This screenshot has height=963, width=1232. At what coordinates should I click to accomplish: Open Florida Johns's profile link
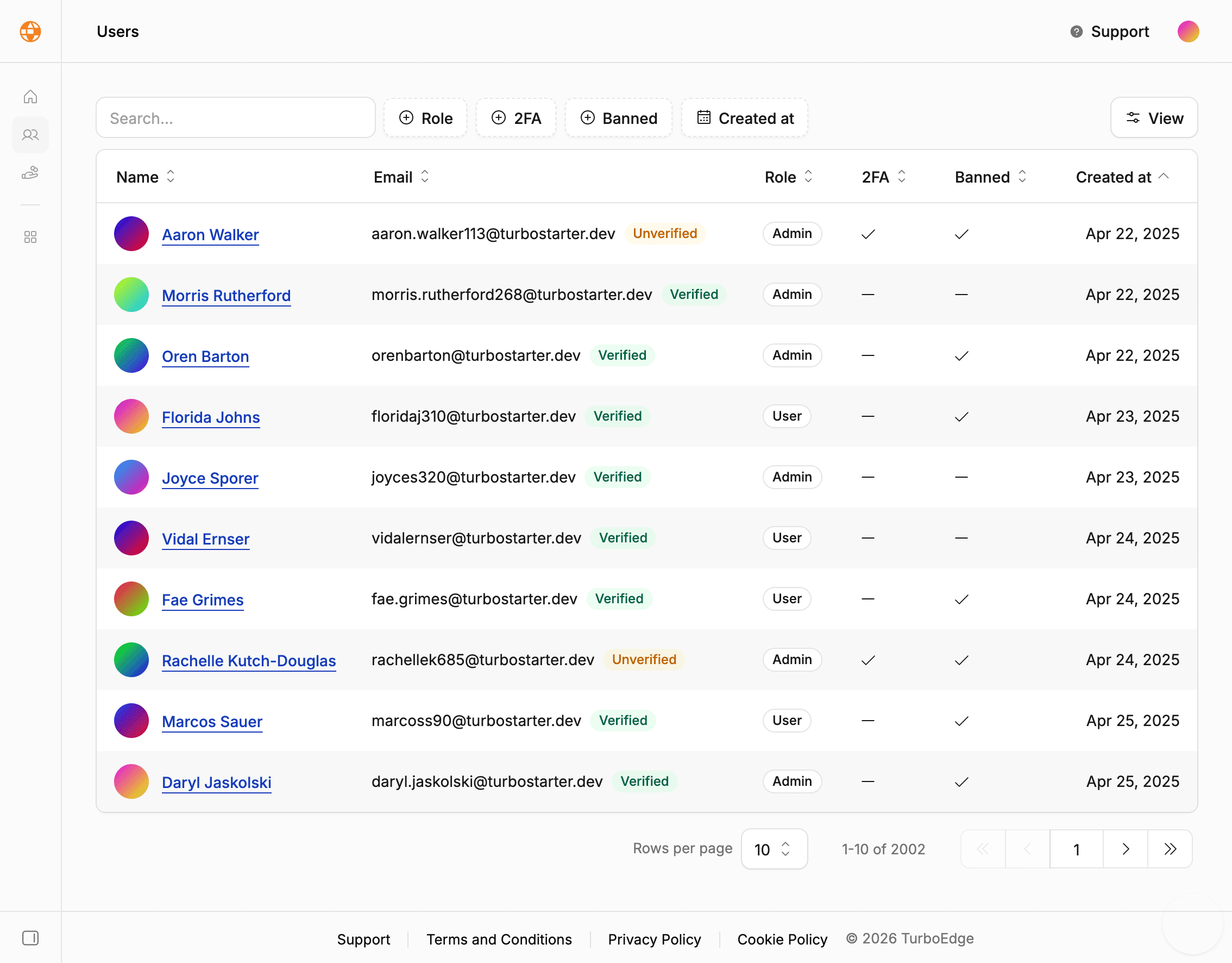click(x=211, y=418)
